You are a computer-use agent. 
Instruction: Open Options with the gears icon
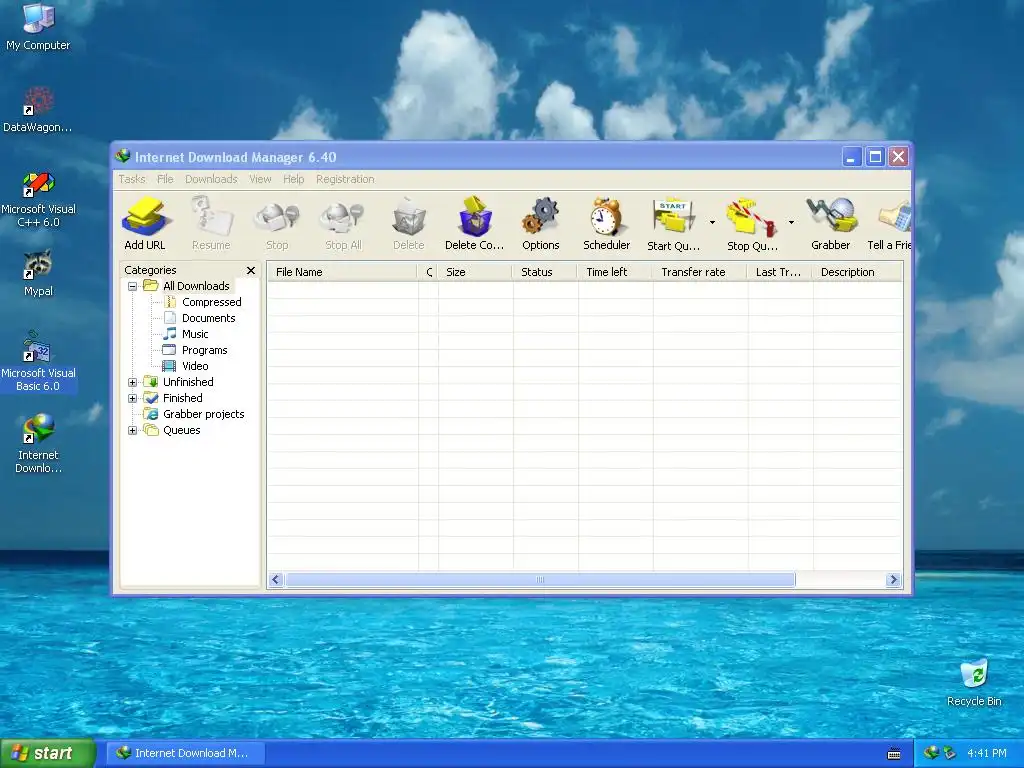(541, 223)
